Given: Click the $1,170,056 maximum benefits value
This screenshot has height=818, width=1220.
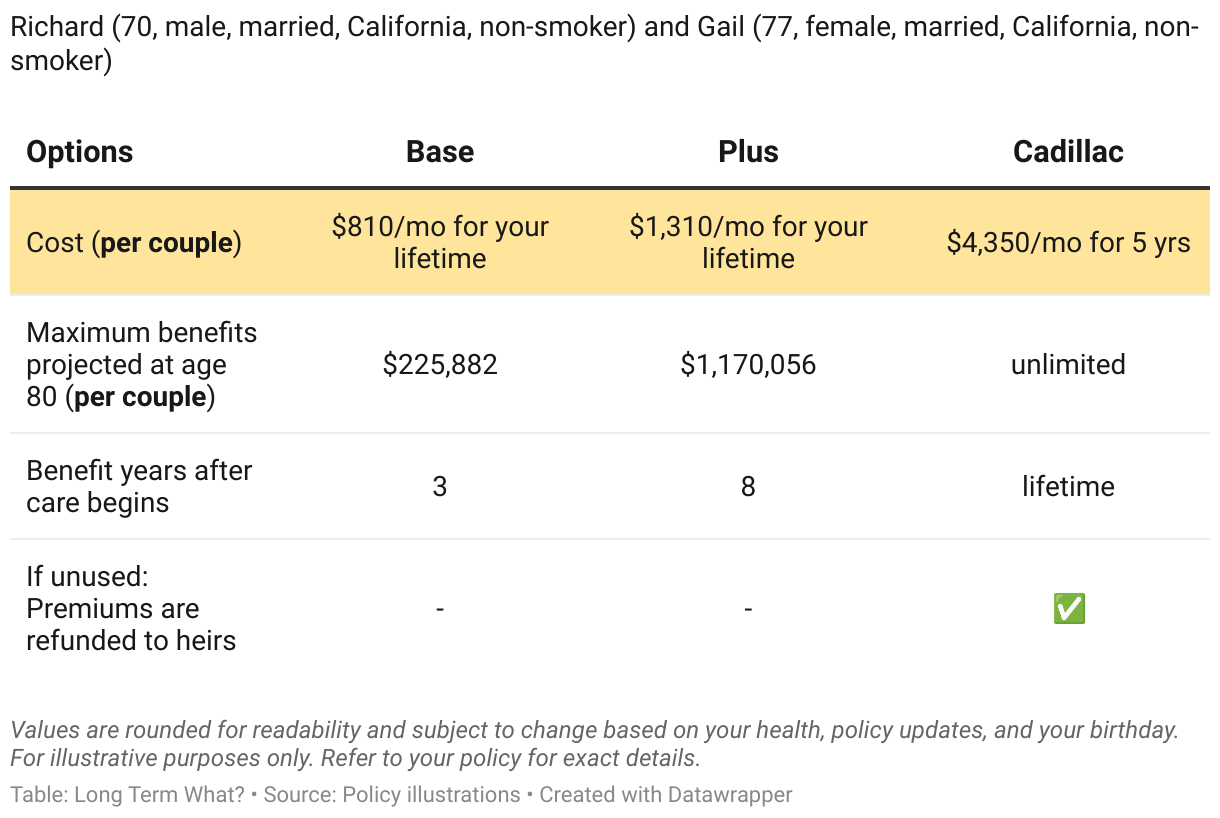Looking at the screenshot, I should [x=748, y=365].
